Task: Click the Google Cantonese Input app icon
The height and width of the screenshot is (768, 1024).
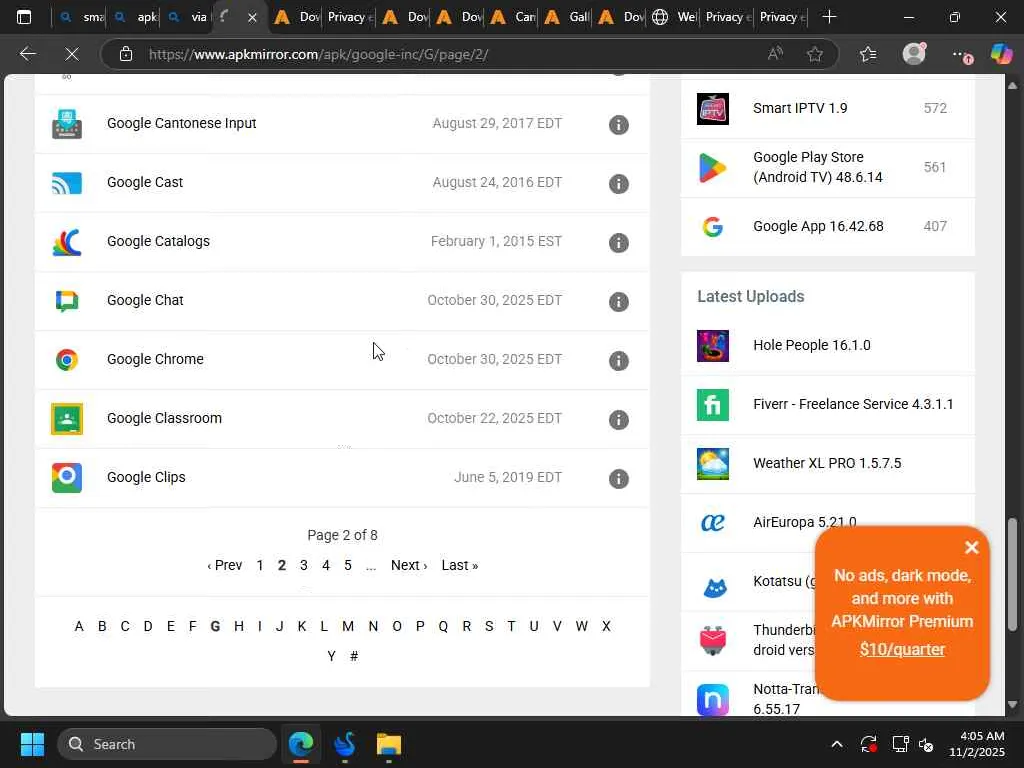Action: [x=67, y=124]
